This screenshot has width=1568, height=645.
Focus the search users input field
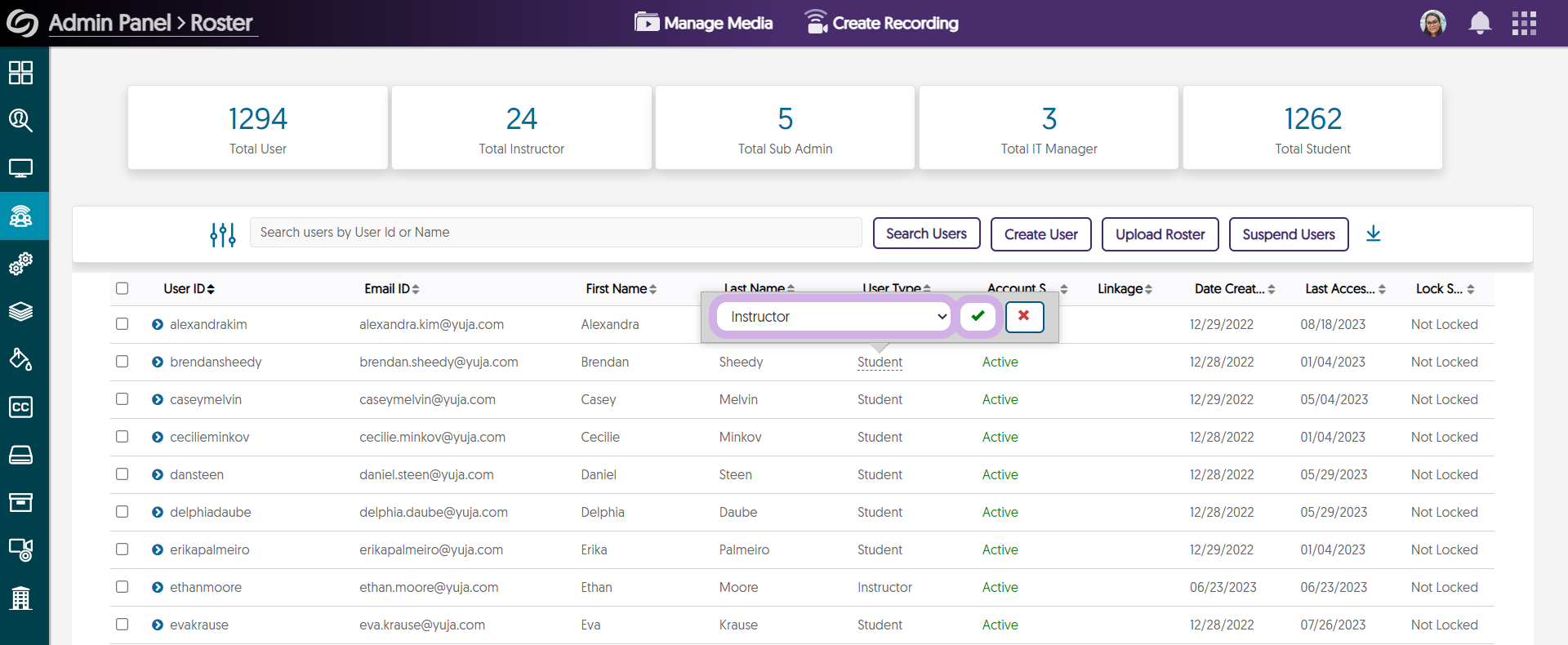coord(555,233)
